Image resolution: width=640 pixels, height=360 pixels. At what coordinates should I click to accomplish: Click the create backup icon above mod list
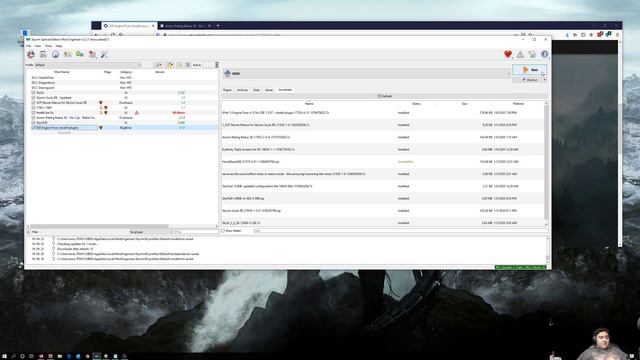(x=188, y=65)
